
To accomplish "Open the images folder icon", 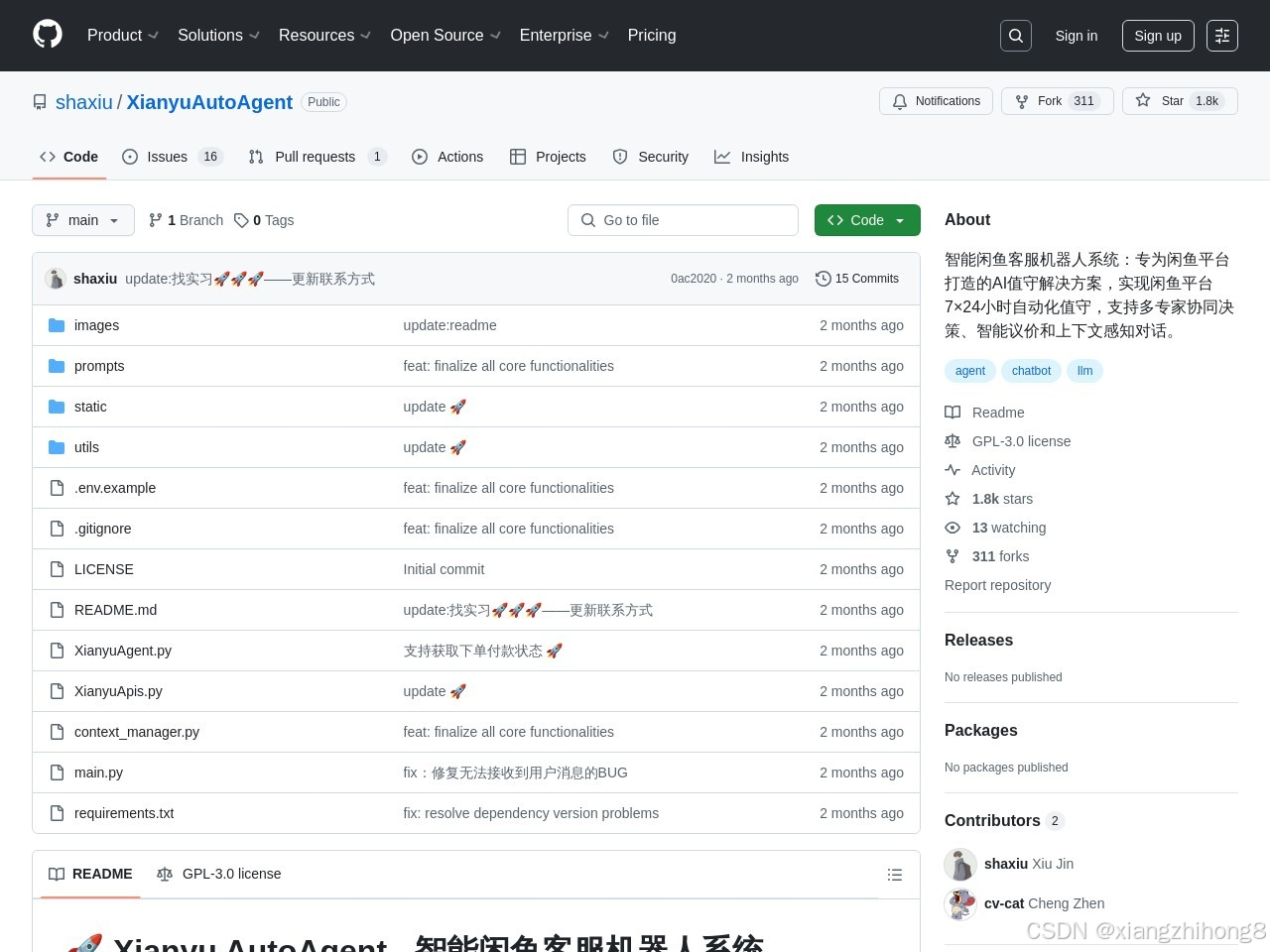I will click(57, 325).
